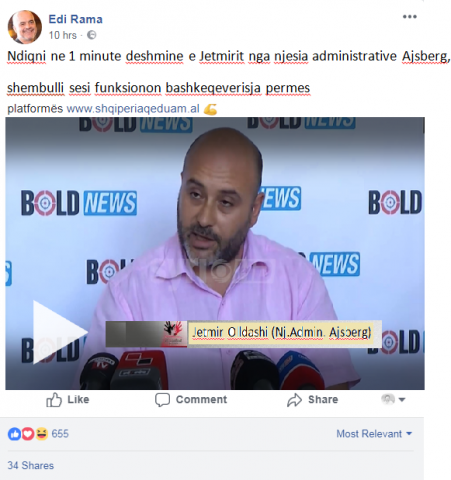View the 34 Shares list
This screenshot has width=451, height=480.
(x=31, y=465)
